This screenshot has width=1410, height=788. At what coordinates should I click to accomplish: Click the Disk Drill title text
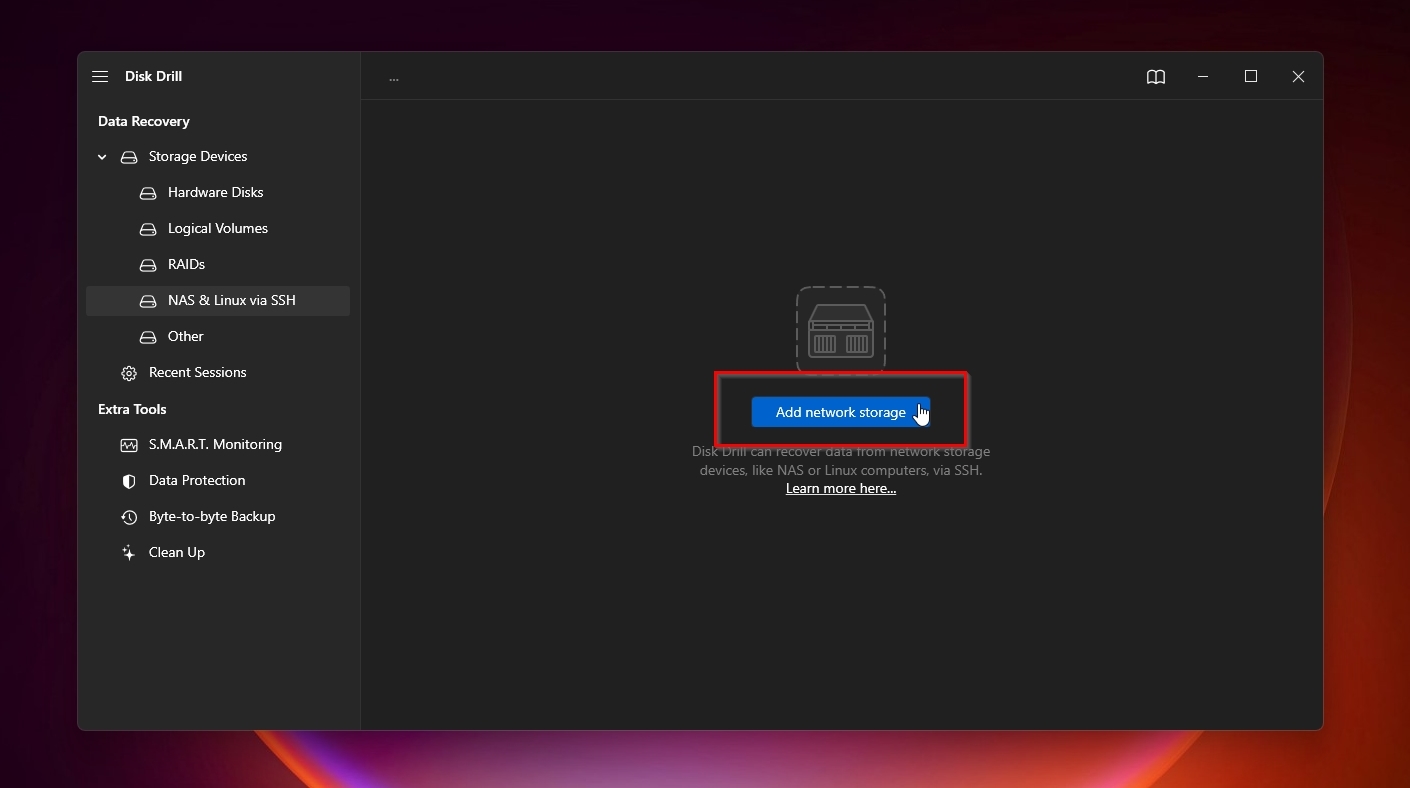point(153,76)
